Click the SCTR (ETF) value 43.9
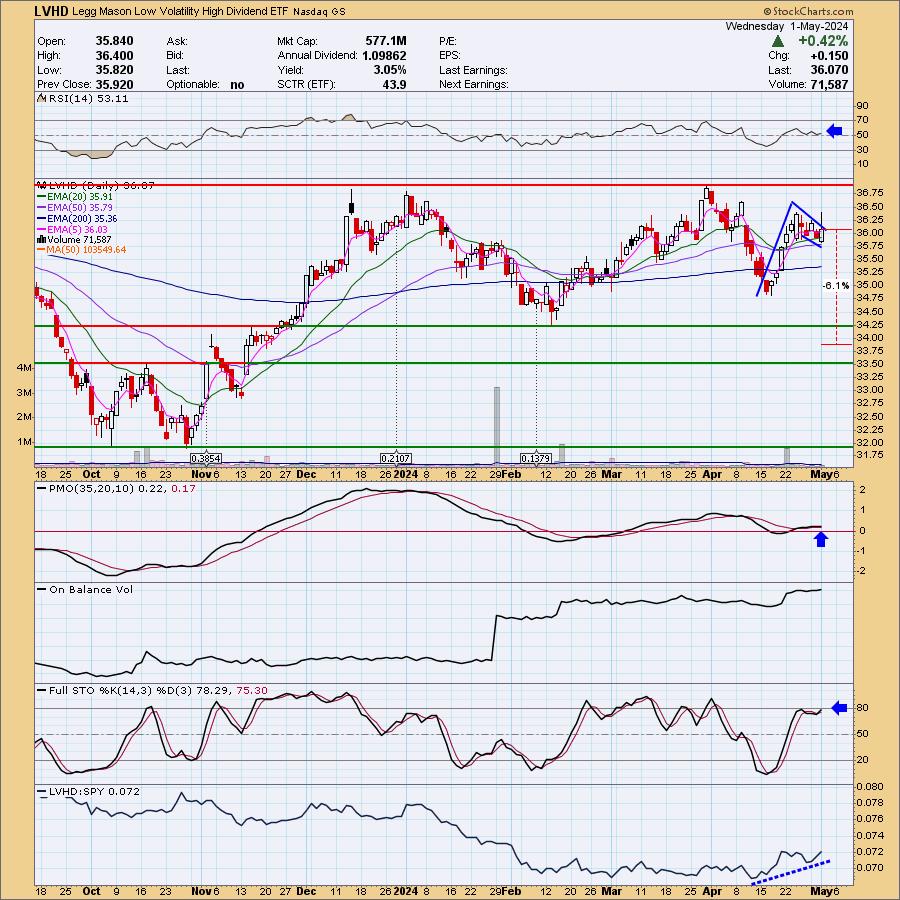 [395, 84]
